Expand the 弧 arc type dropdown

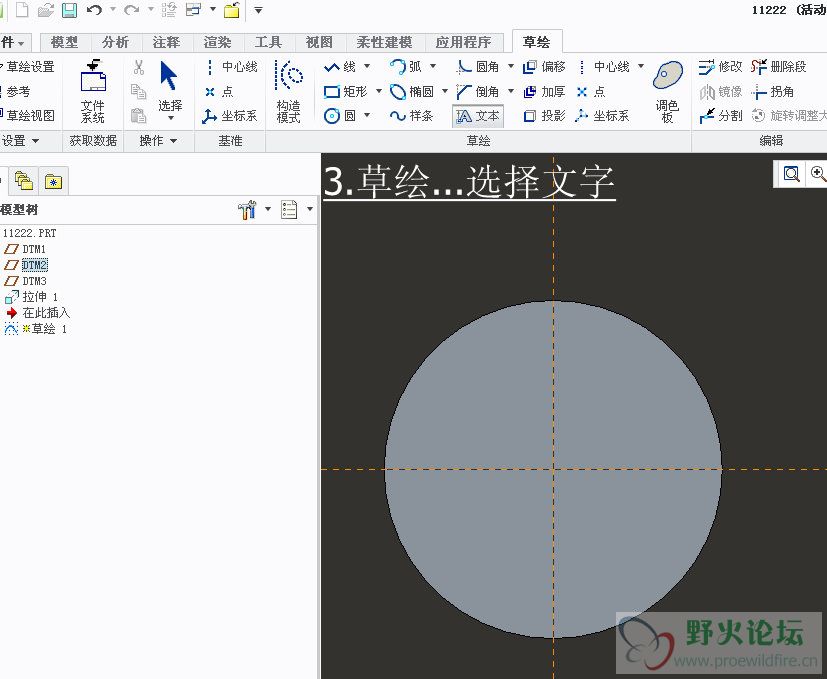tap(433, 66)
